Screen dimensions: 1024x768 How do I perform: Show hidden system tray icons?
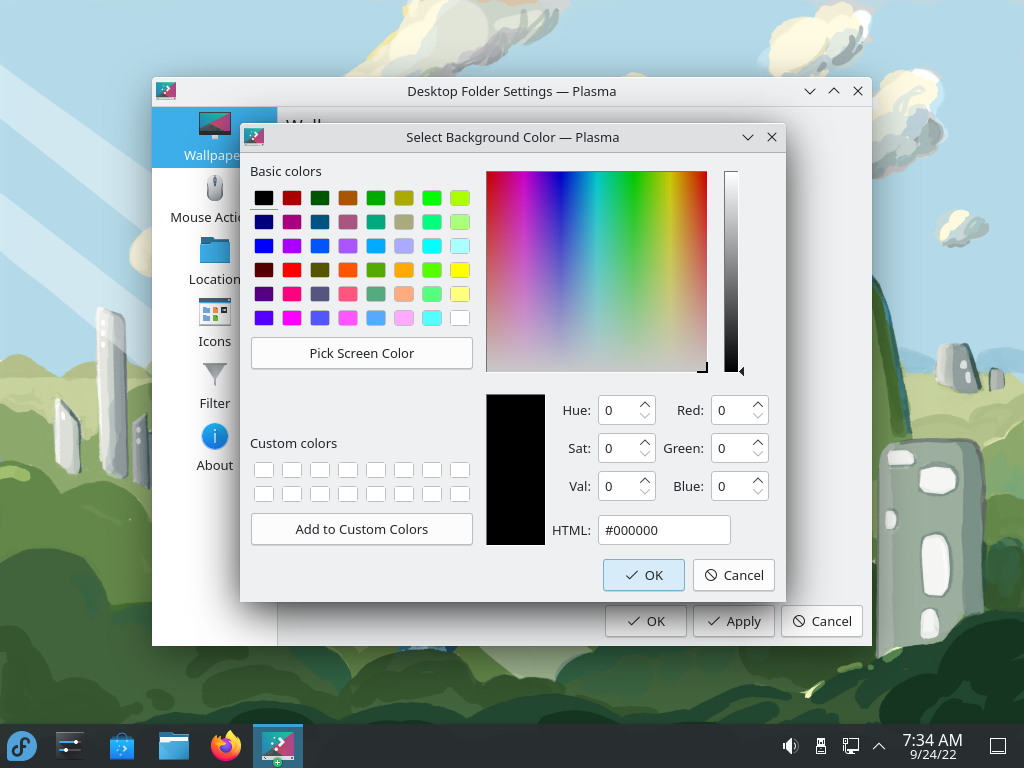click(879, 746)
